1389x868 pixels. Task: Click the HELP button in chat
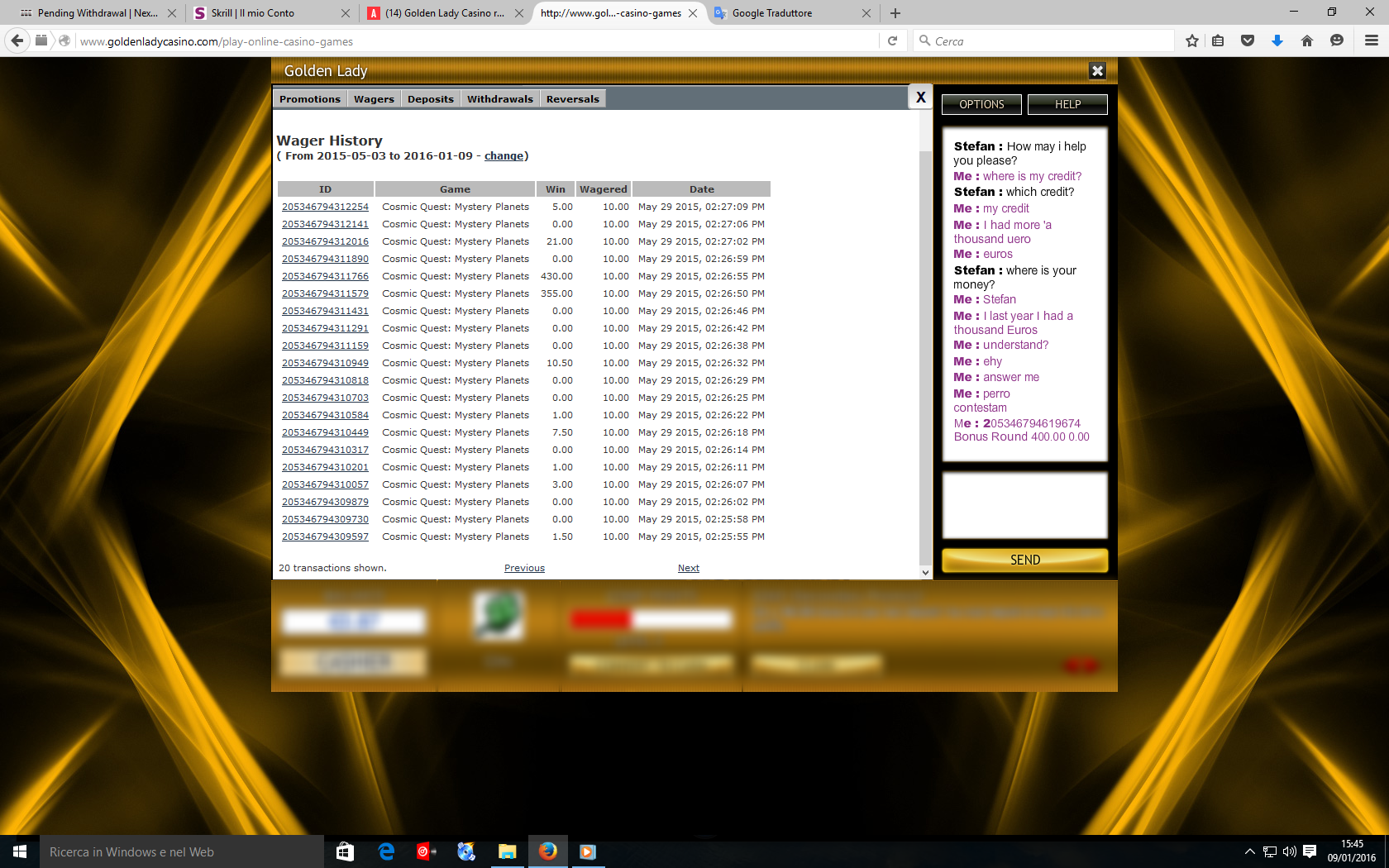tap(1067, 104)
